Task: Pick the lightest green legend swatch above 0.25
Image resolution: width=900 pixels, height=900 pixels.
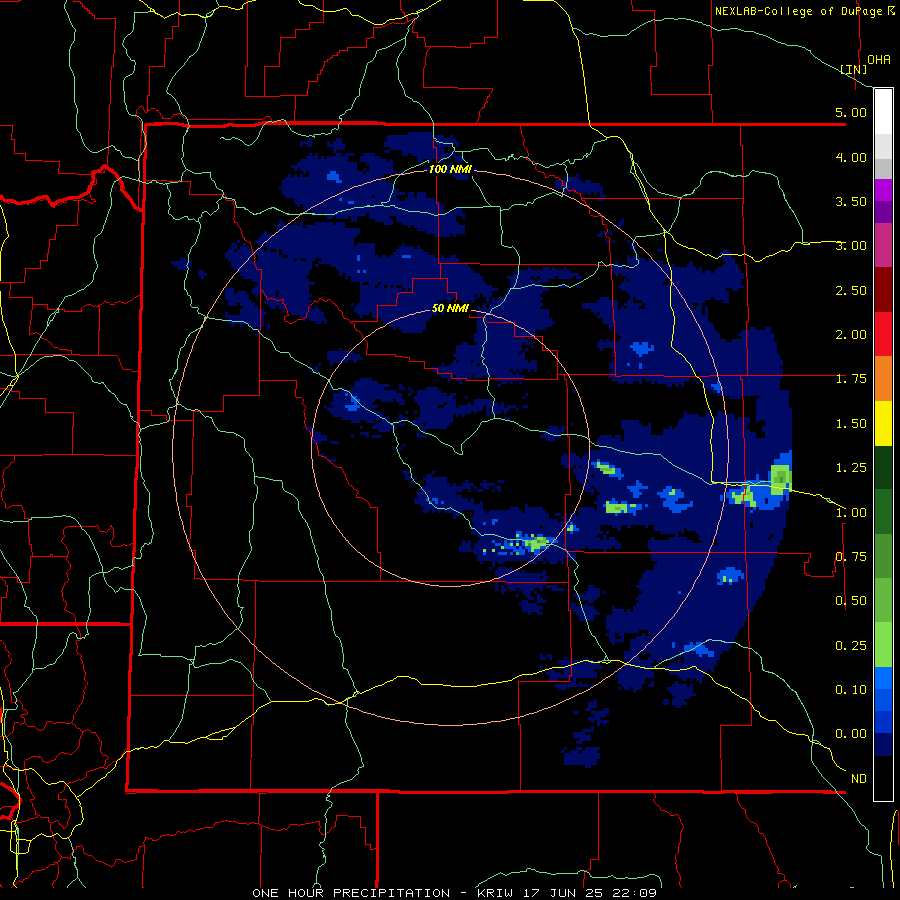Action: 883,645
